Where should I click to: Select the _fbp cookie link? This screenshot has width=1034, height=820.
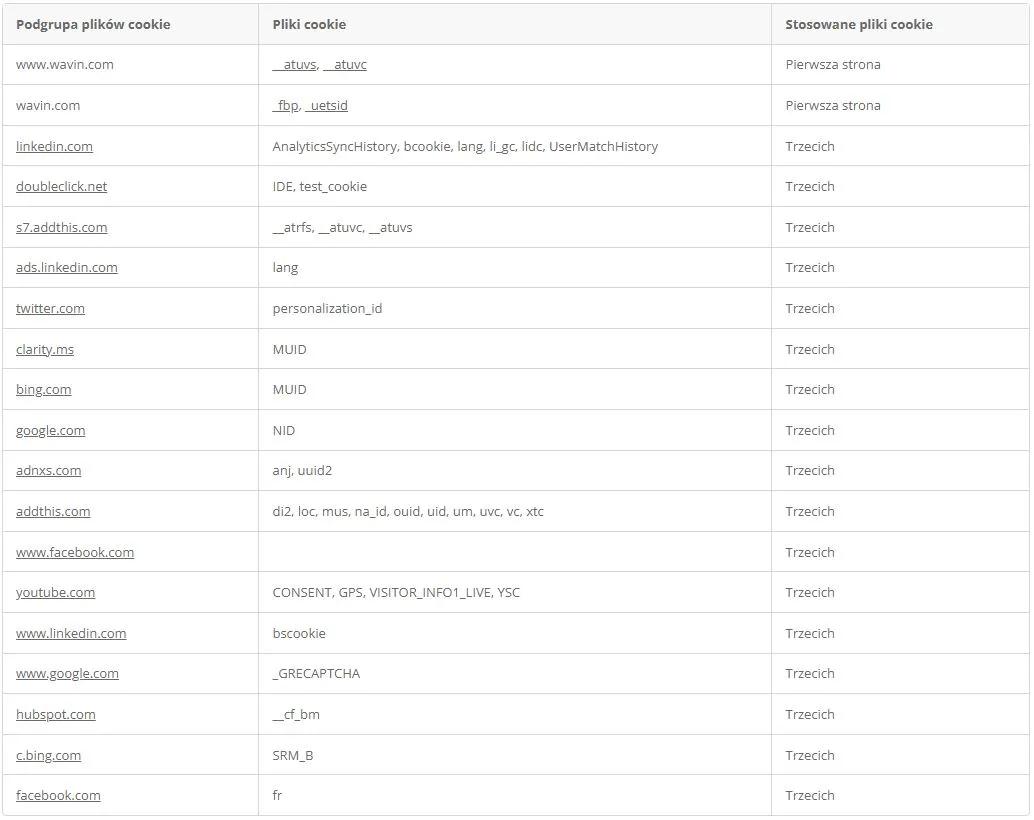286,106
